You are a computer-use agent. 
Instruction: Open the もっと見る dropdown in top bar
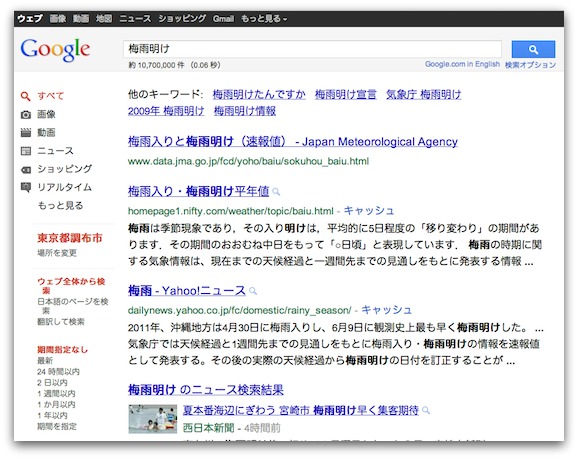tap(264, 18)
